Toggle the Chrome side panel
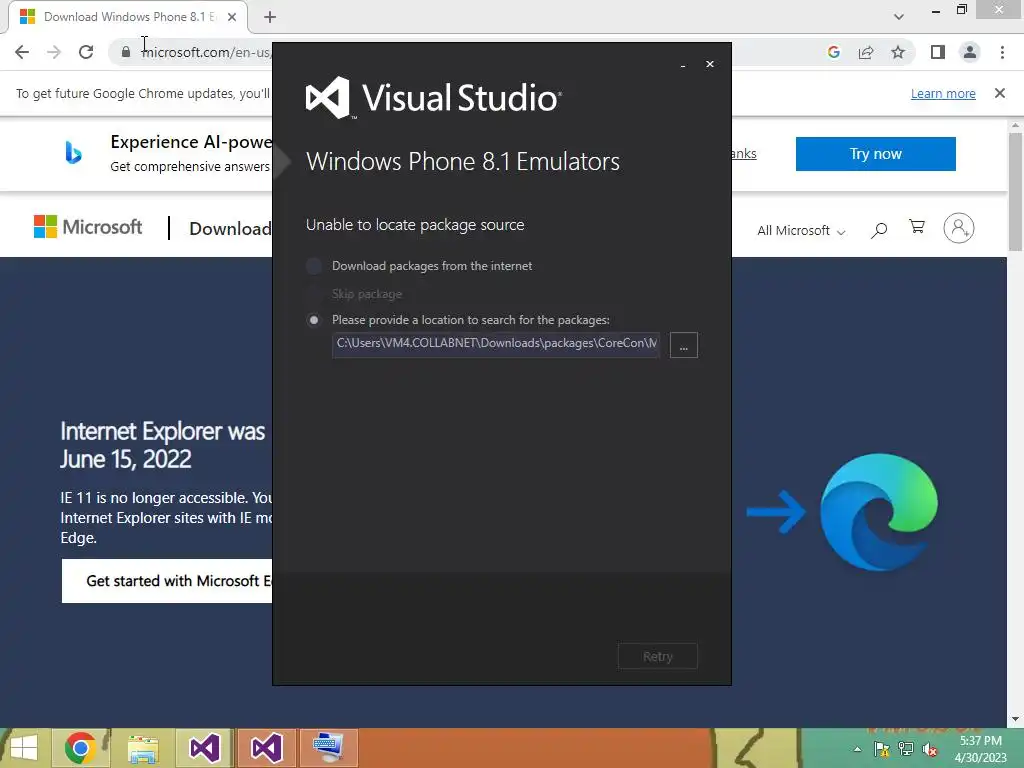The image size is (1024, 768). pos(938,52)
